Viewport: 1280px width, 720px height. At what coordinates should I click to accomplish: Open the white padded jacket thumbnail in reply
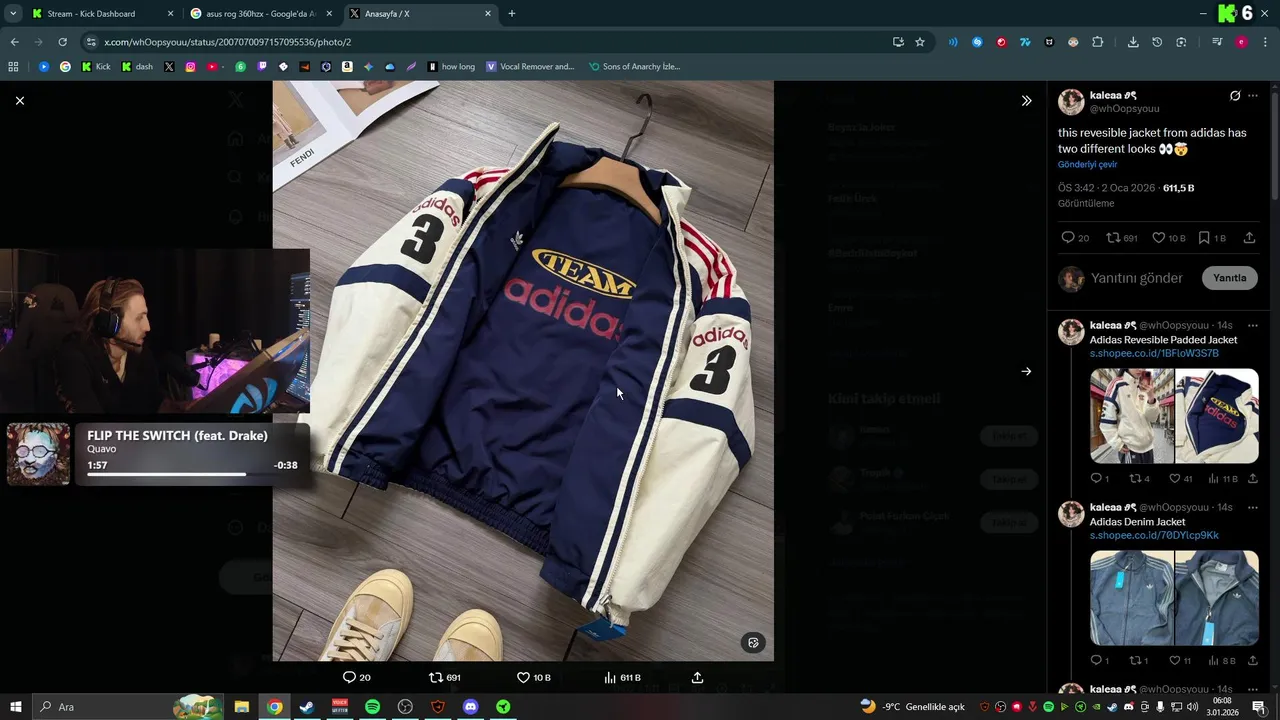(1132, 416)
